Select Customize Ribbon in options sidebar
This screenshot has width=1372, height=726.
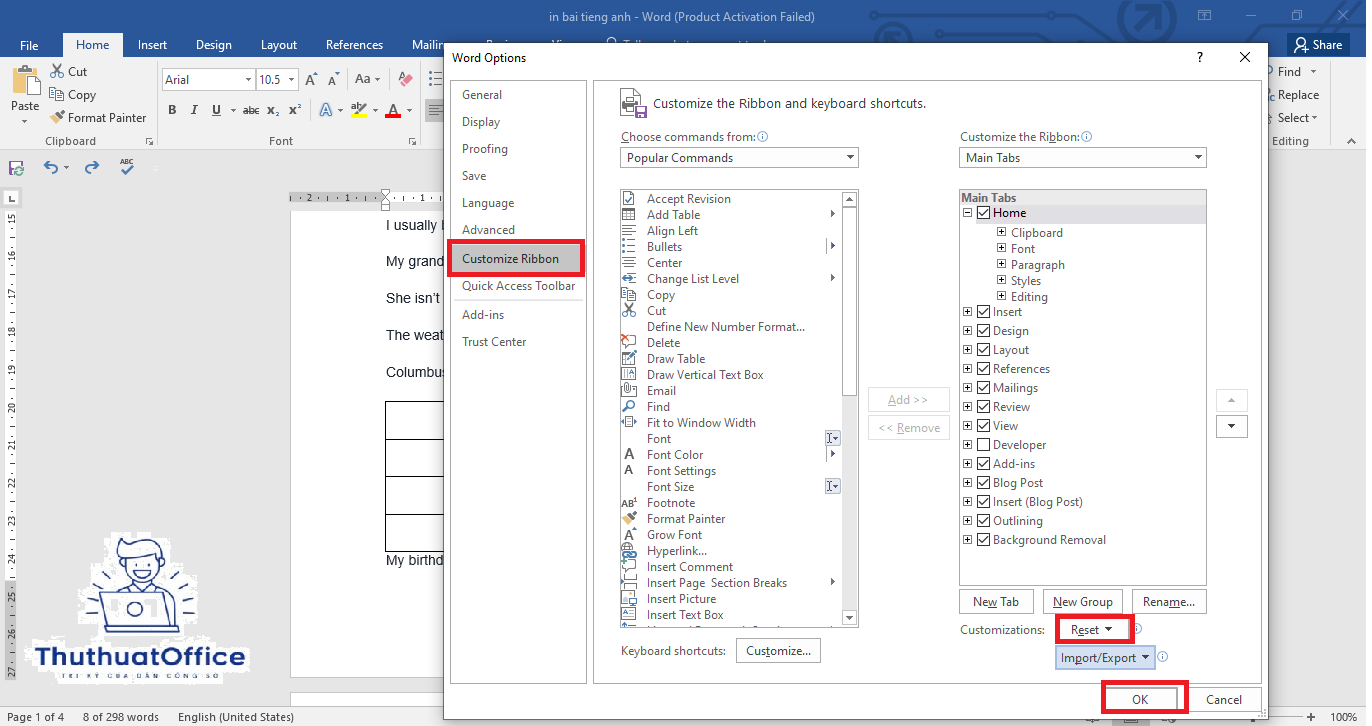517,258
